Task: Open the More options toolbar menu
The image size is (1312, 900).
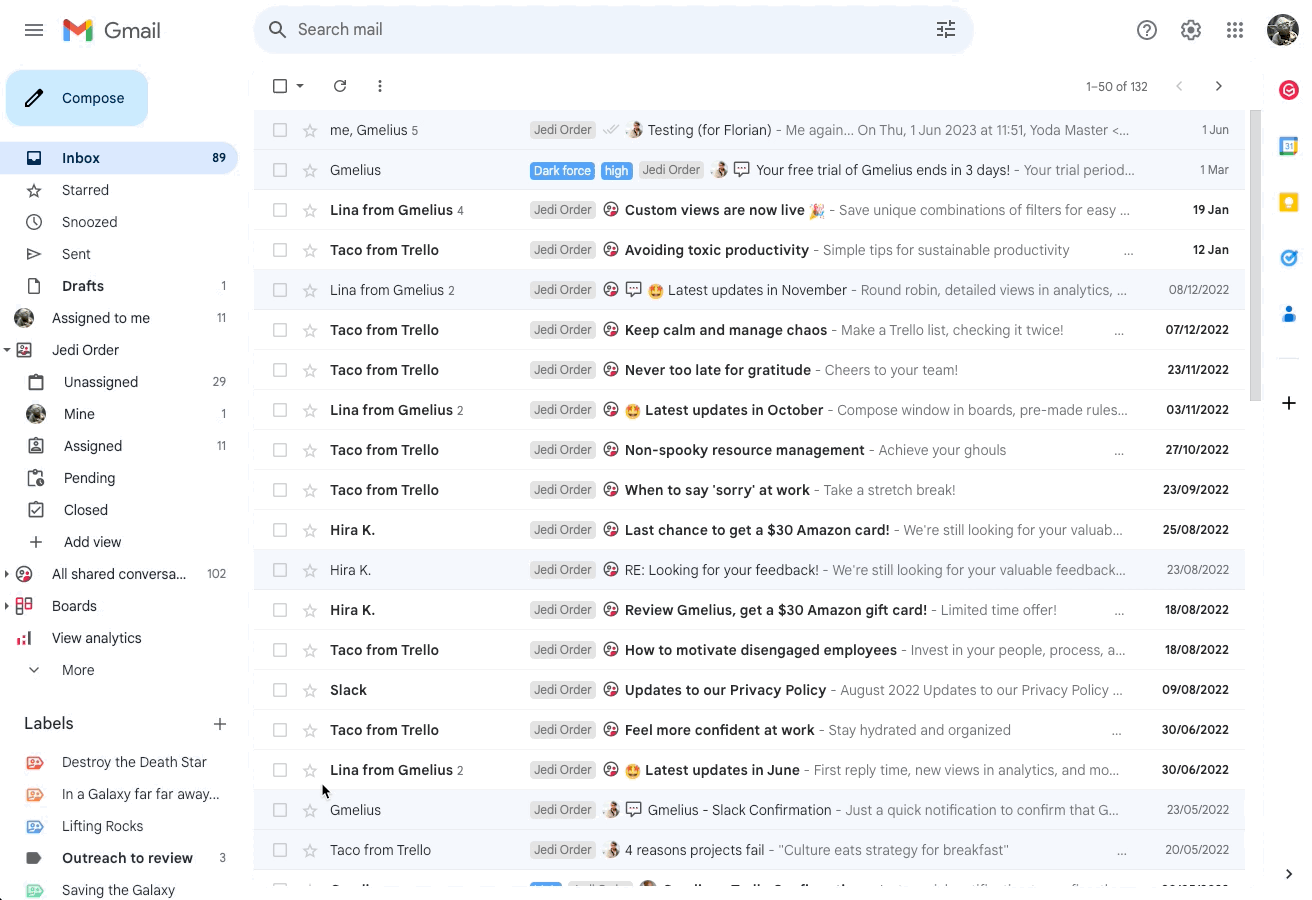Action: [x=380, y=86]
